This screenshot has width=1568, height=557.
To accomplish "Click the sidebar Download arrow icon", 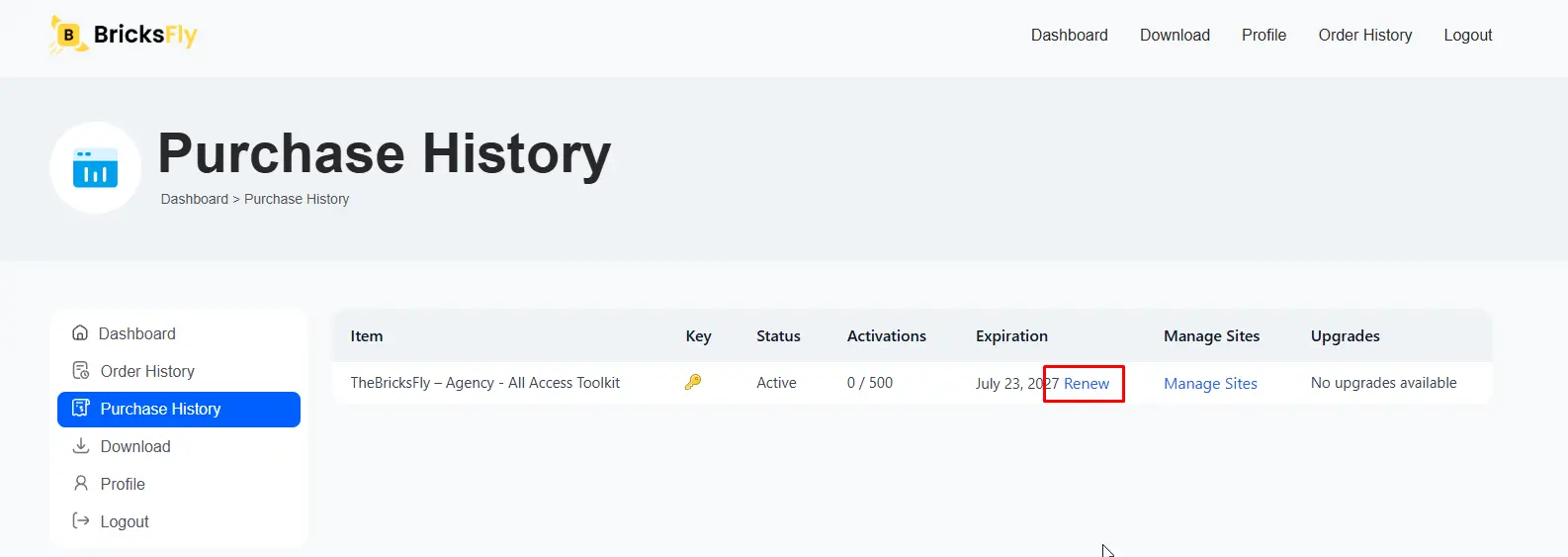I will tap(81, 446).
